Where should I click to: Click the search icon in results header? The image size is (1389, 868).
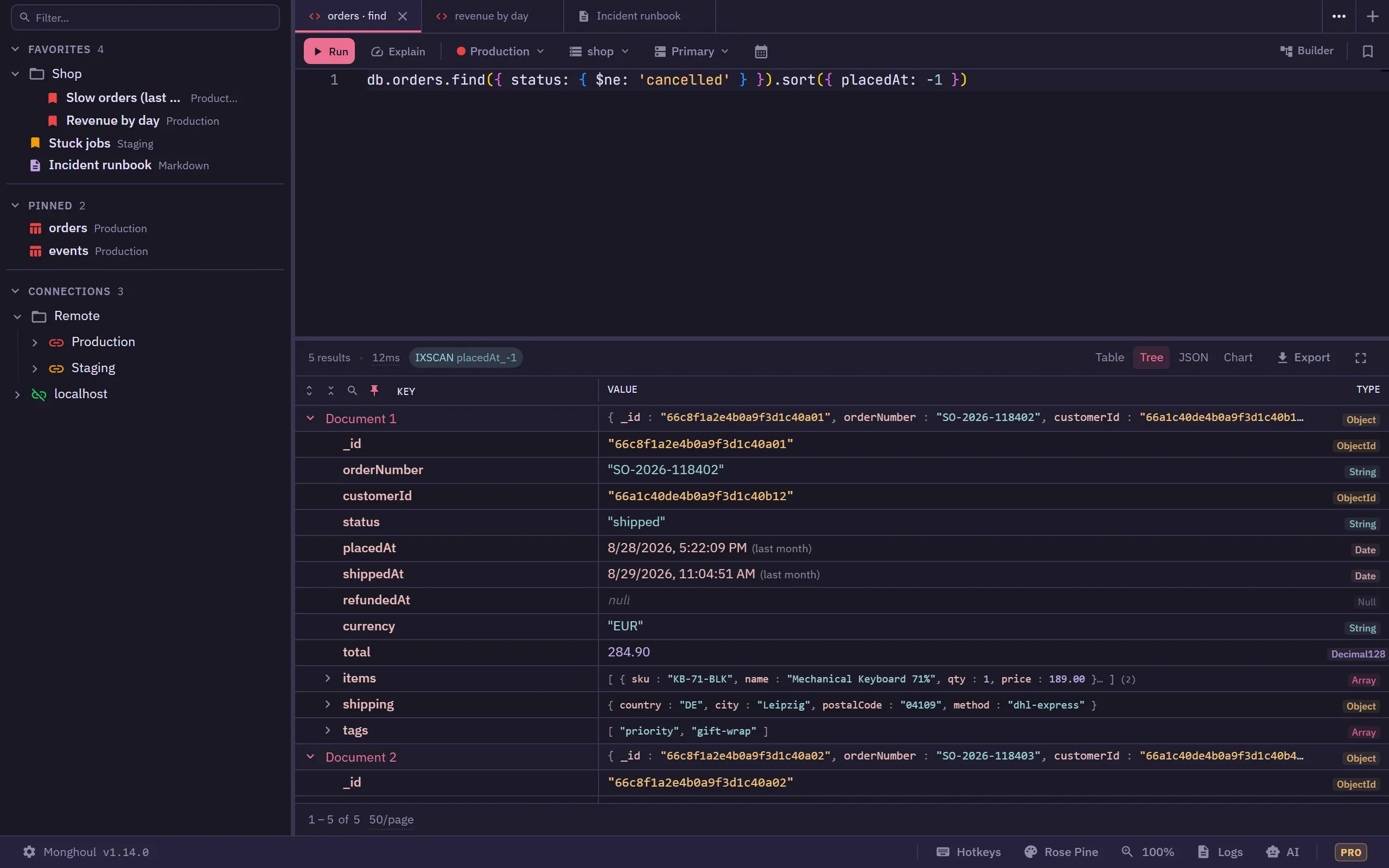[353, 391]
